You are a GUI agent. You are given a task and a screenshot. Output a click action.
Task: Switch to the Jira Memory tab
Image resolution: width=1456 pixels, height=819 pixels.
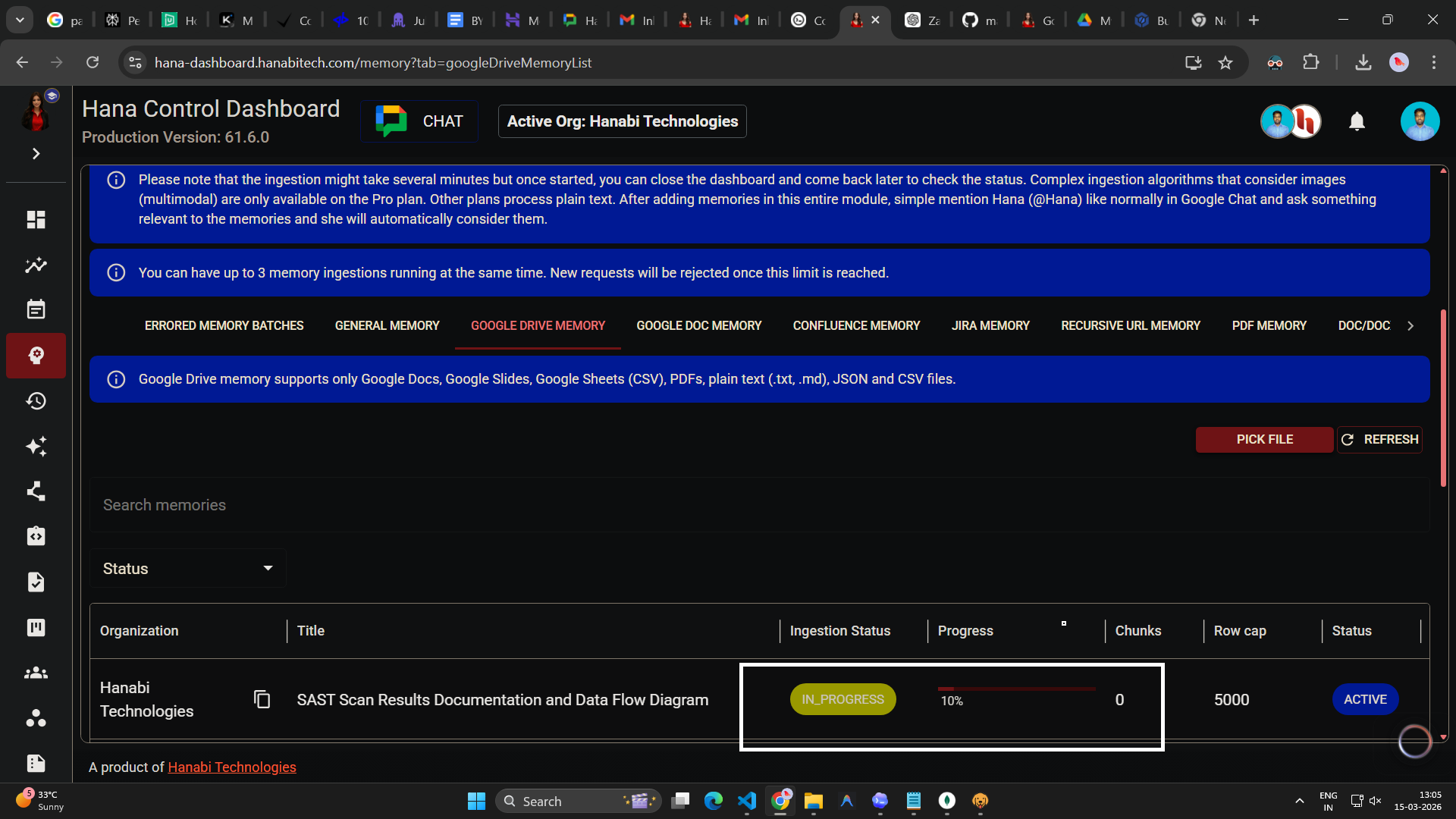tap(990, 325)
